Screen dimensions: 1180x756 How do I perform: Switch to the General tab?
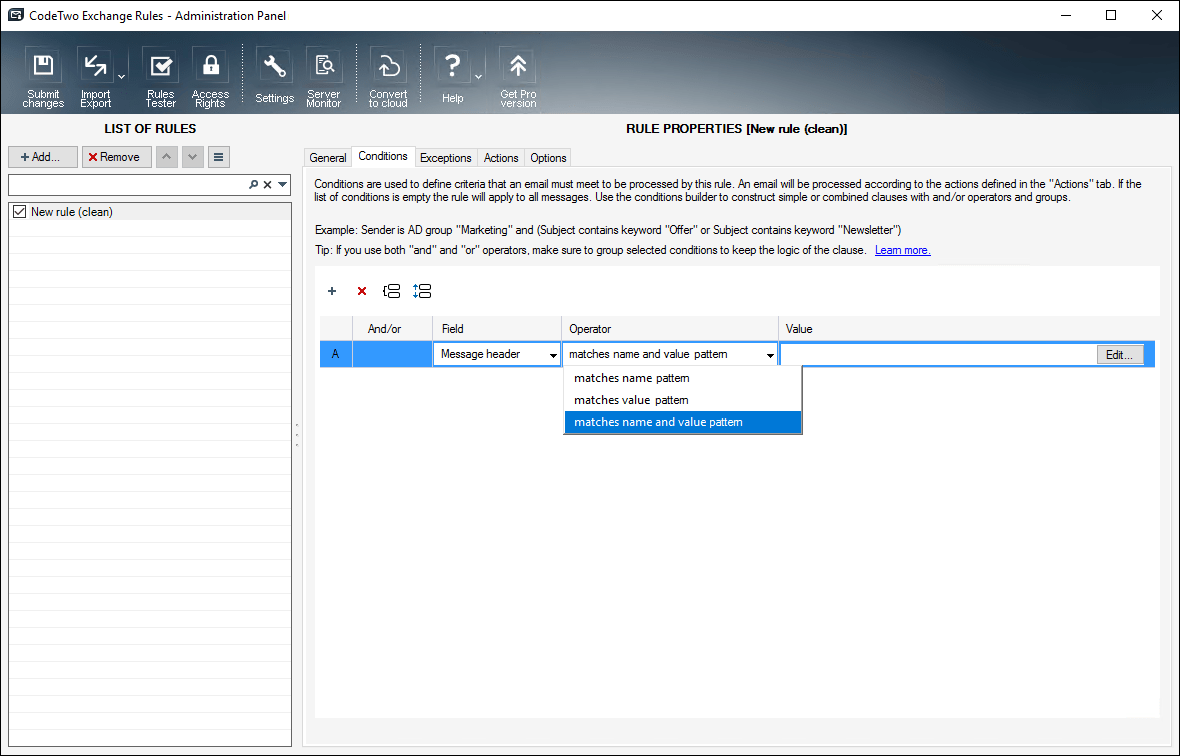(327, 158)
